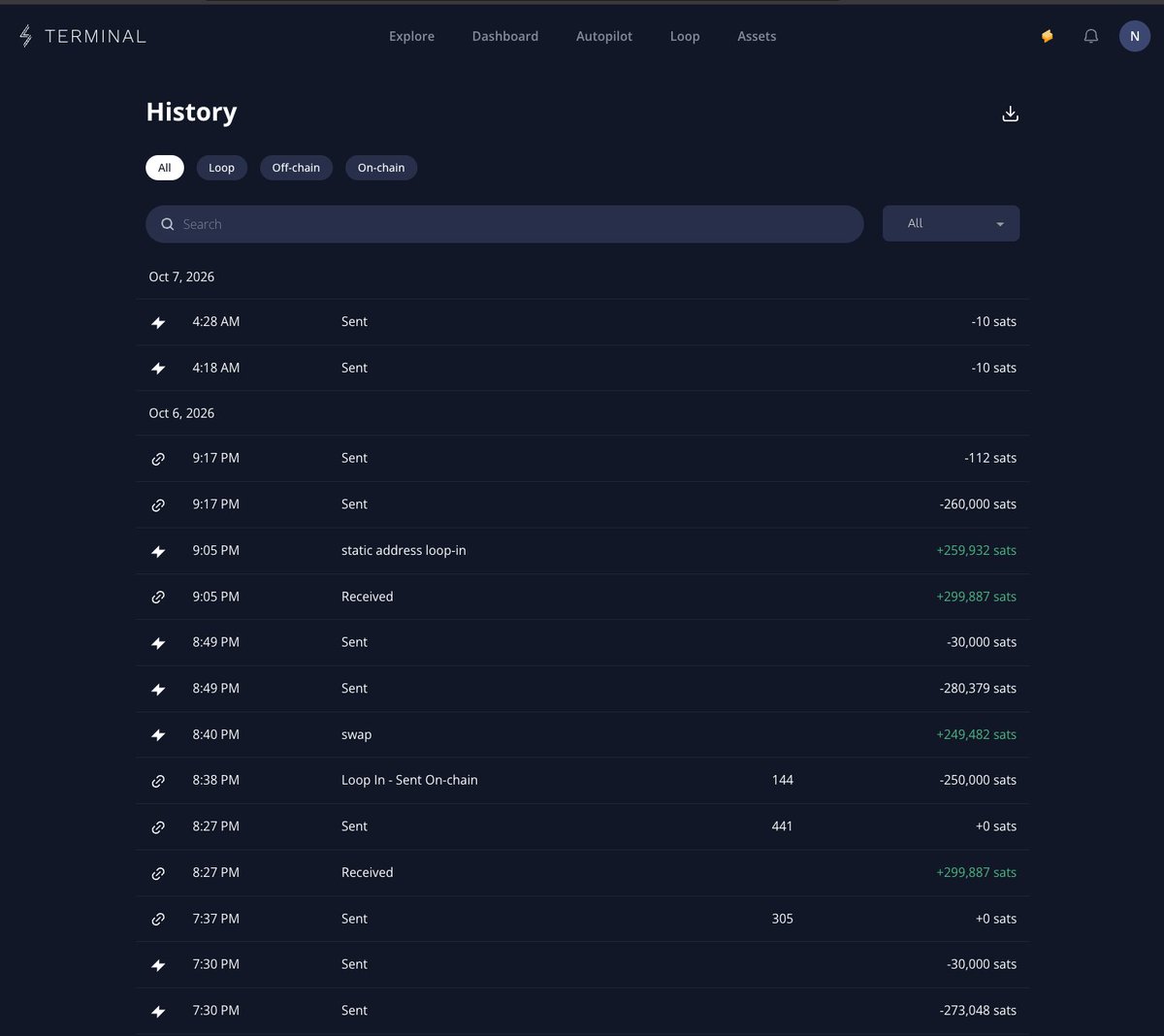Select the All filter pill
This screenshot has width=1164, height=1036.
pyautogui.click(x=165, y=168)
